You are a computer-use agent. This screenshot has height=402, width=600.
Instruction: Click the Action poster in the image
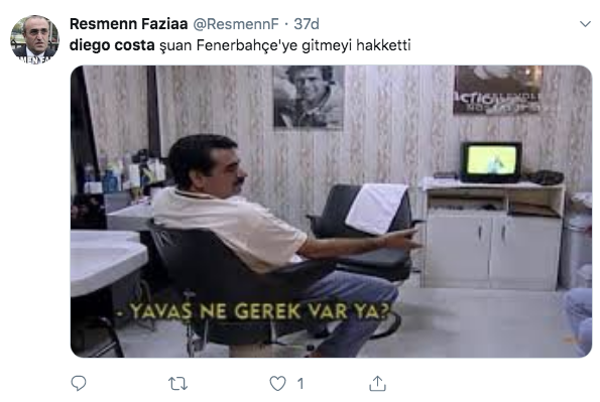[x=498, y=90]
